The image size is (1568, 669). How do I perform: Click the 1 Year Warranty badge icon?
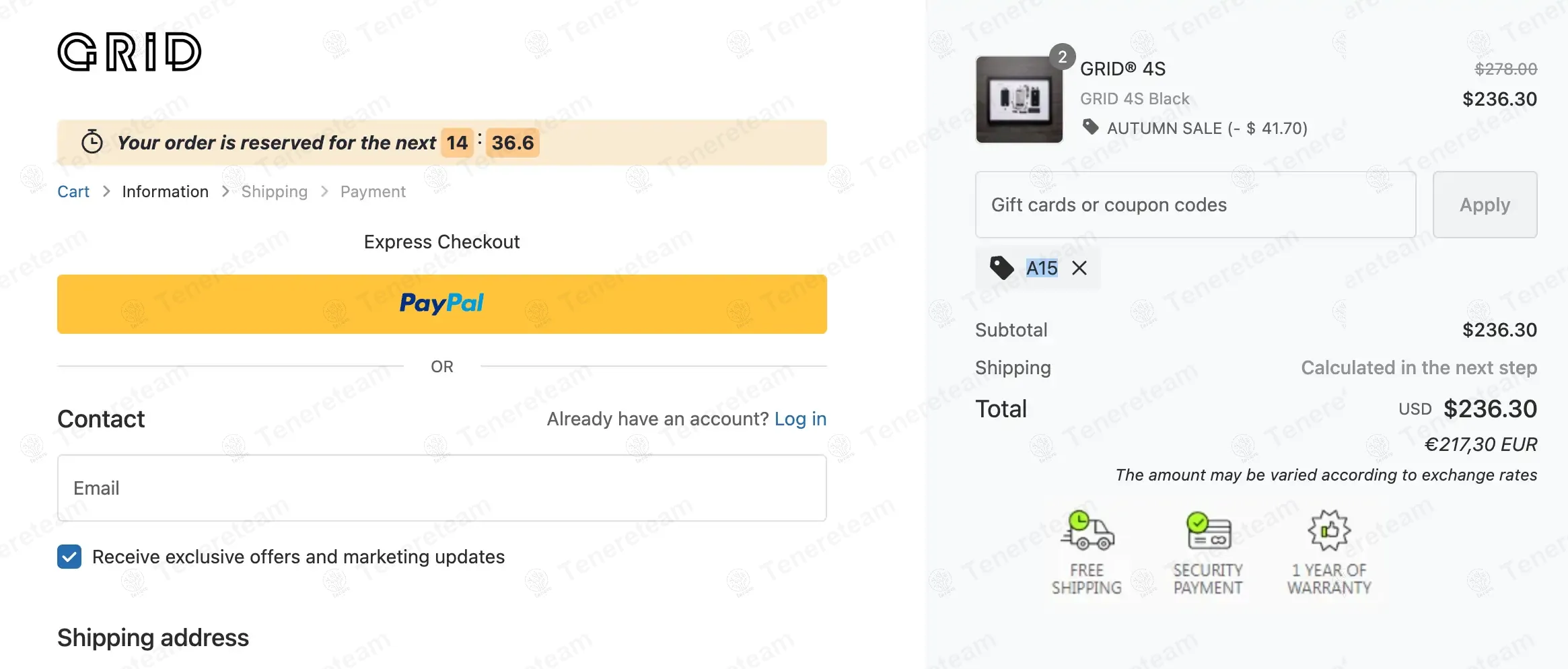[1329, 531]
